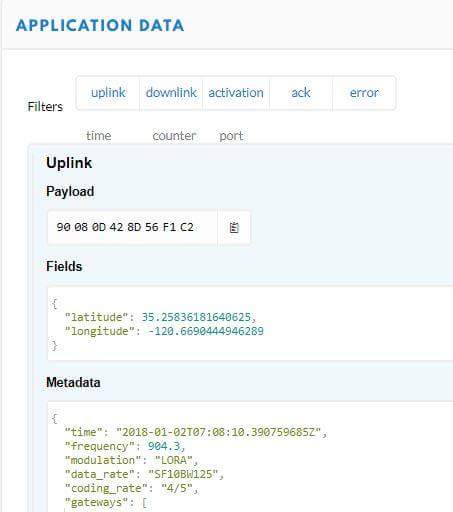453x512 pixels.
Task: Click the APPLICATION DATA title
Action: pyautogui.click(x=100, y=25)
